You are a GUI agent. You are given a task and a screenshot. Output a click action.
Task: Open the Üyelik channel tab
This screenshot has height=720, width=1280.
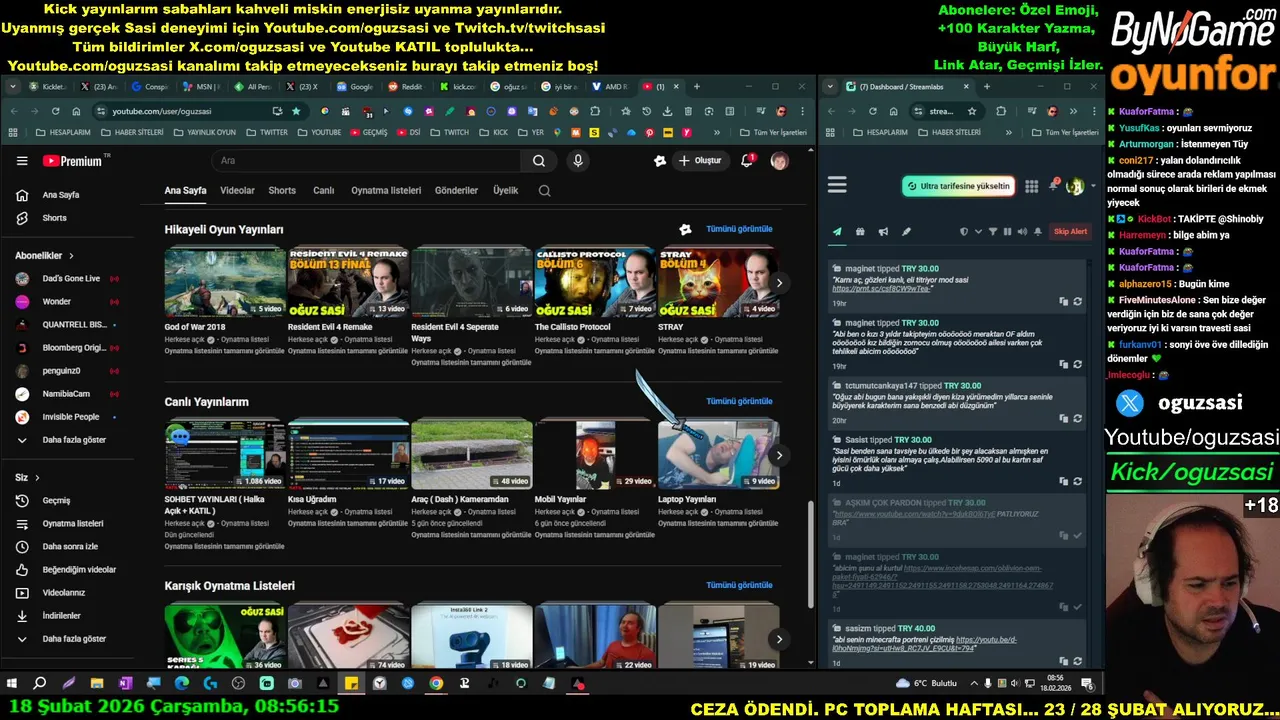(x=506, y=190)
